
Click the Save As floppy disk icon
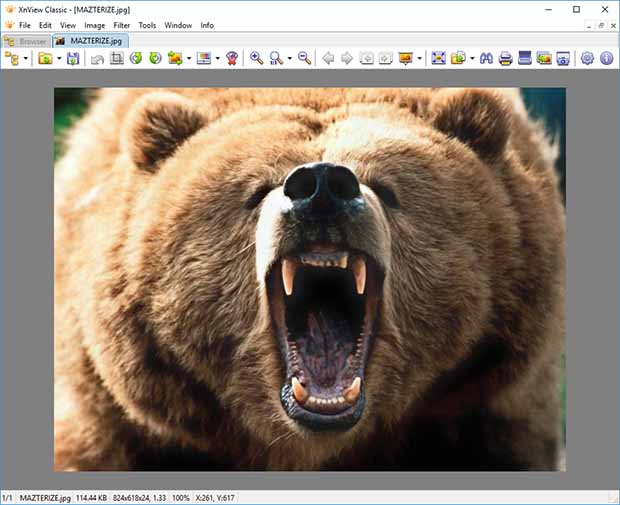pos(73,59)
